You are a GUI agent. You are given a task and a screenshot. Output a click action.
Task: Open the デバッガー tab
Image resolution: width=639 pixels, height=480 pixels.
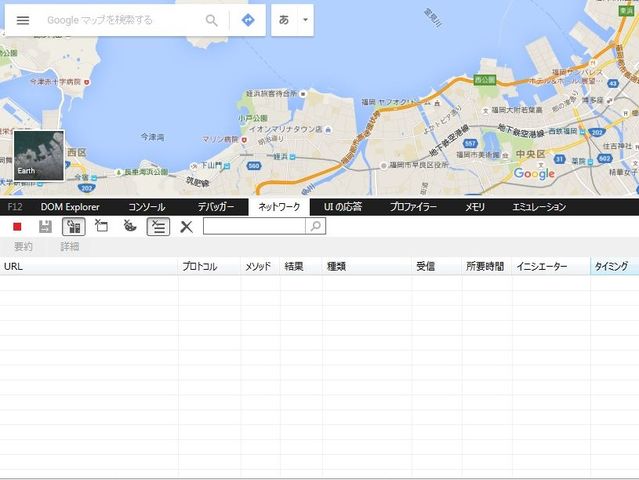point(216,207)
